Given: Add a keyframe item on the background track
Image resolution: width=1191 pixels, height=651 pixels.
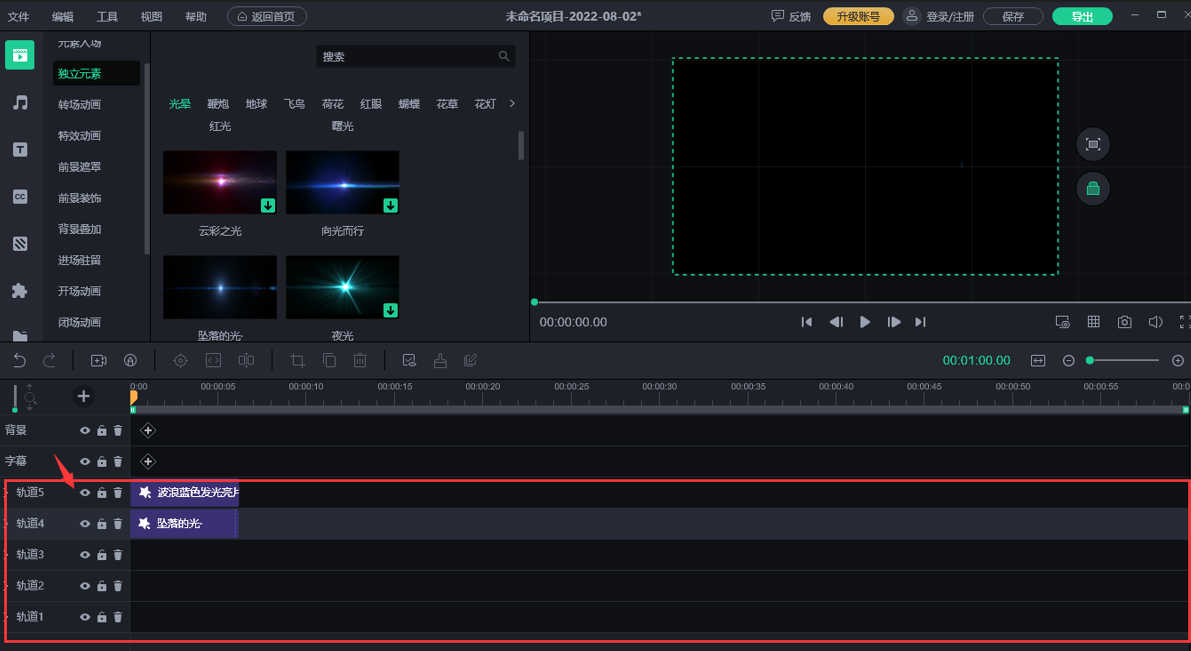Looking at the screenshot, I should pyautogui.click(x=148, y=431).
